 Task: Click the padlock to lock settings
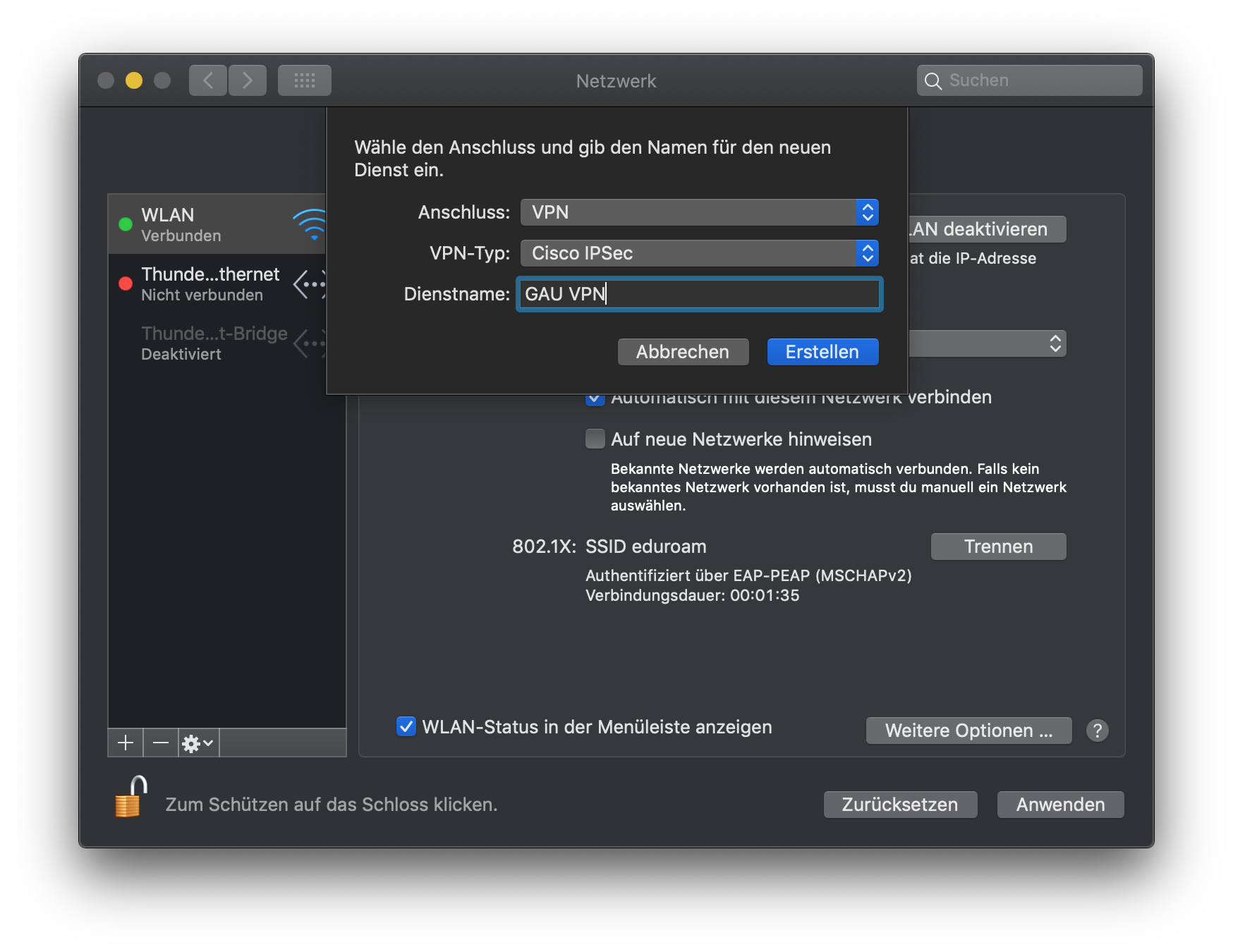point(130,797)
